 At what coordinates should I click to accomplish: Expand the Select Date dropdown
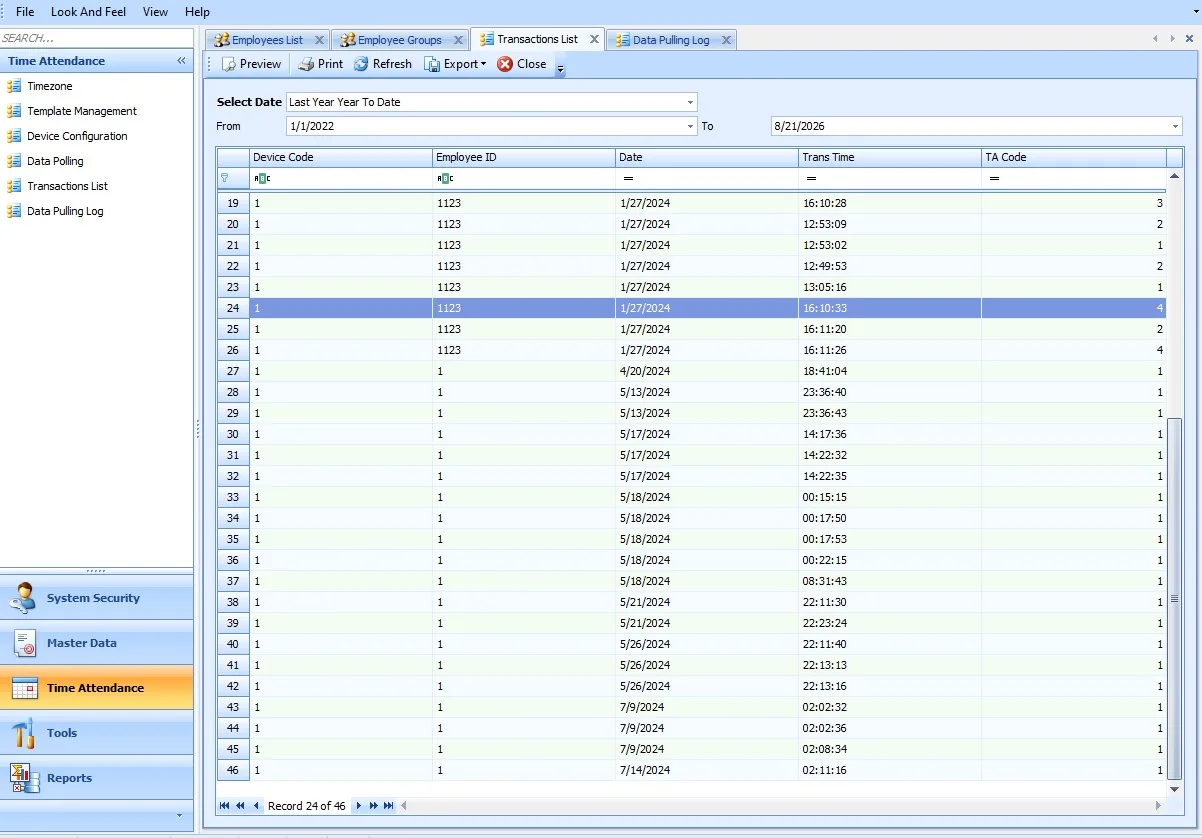pyautogui.click(x=690, y=102)
